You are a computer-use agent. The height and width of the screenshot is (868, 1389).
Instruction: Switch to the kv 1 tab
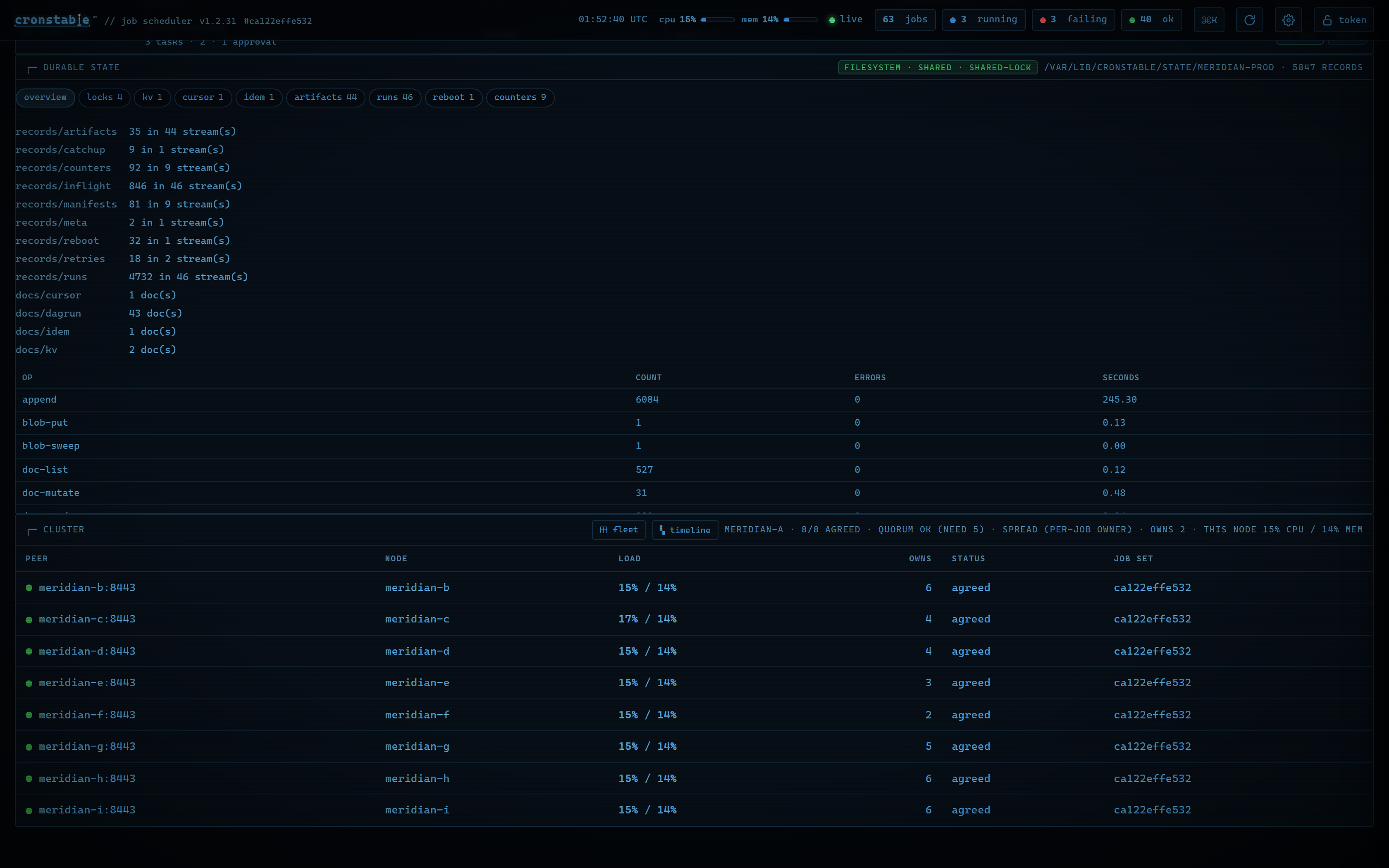click(x=152, y=98)
